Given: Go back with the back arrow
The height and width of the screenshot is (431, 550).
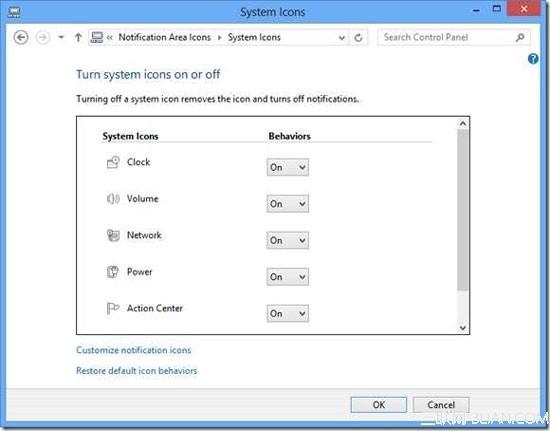Looking at the screenshot, I should (x=21, y=37).
